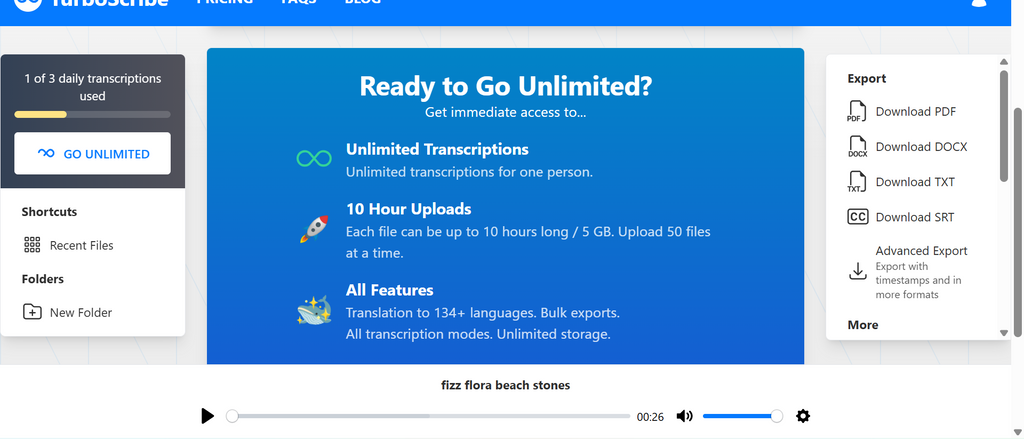
Task: Click the TXT file icon
Action: (x=857, y=182)
